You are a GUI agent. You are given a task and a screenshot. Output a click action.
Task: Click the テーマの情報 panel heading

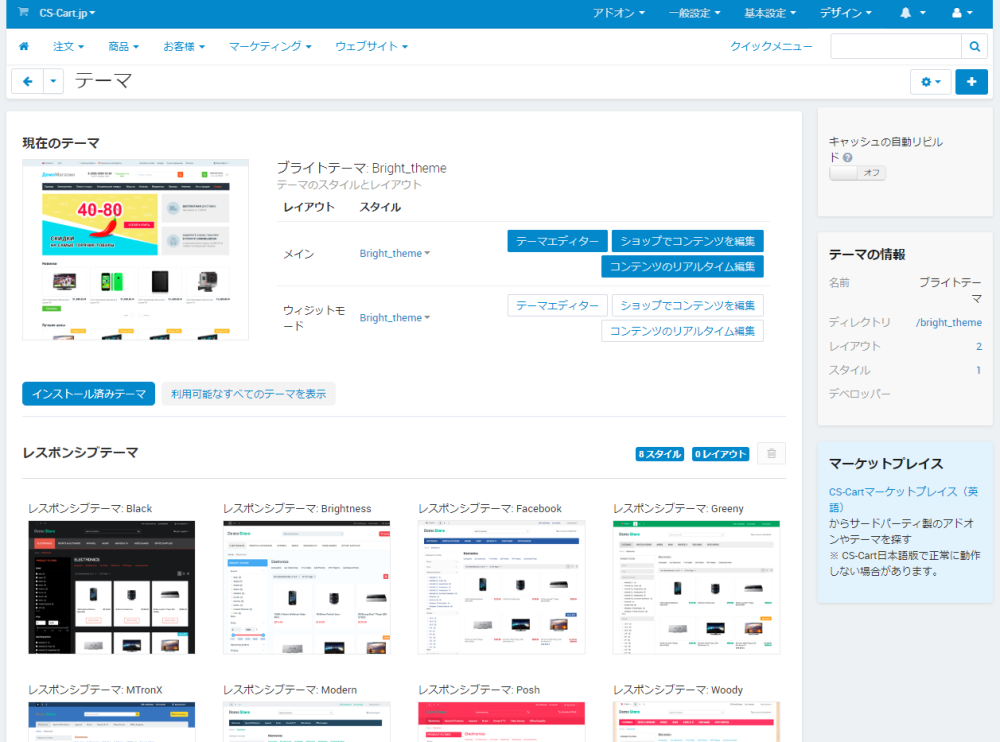867,254
